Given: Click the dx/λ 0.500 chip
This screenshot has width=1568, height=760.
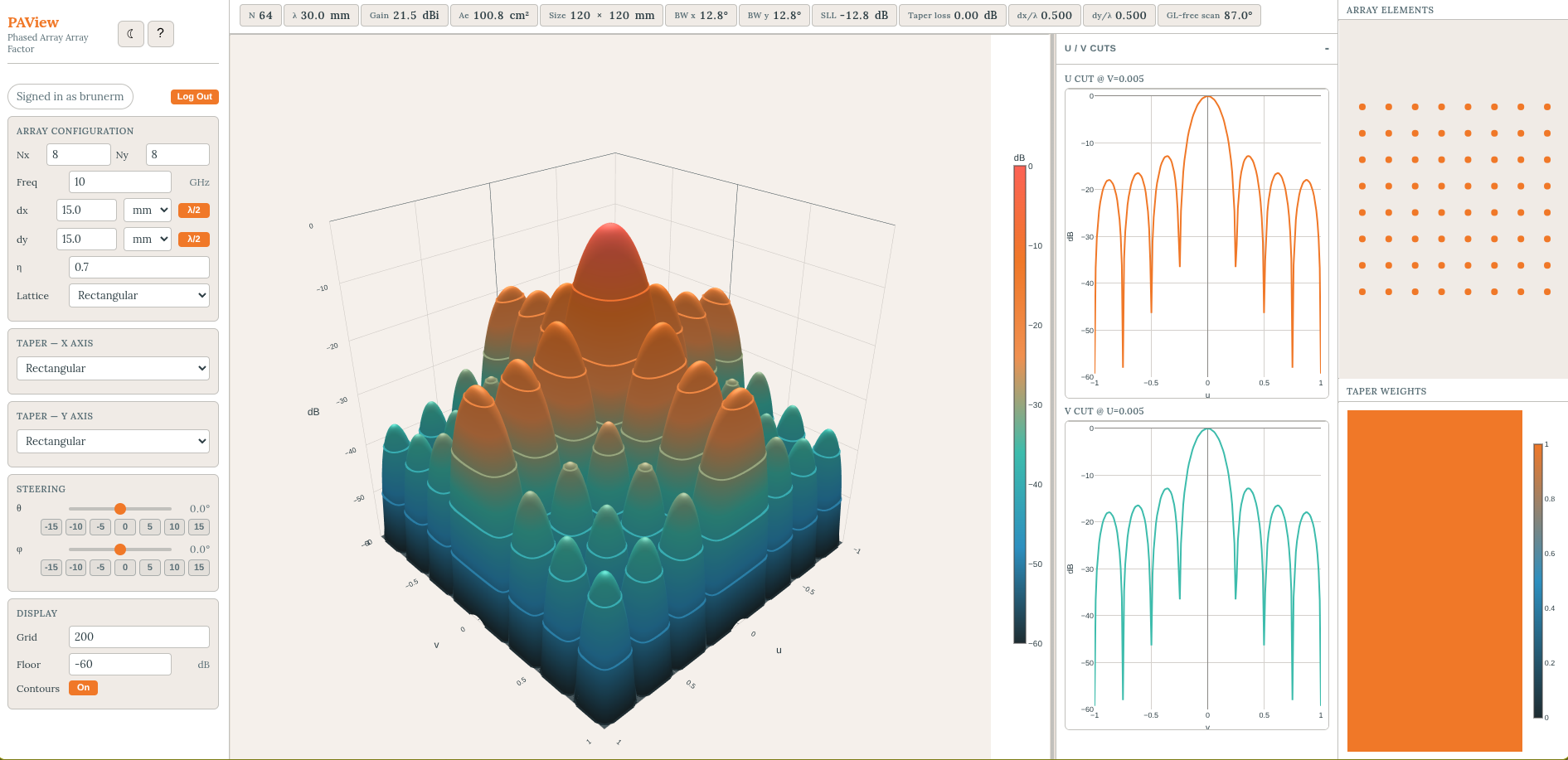Looking at the screenshot, I should click(1044, 16).
